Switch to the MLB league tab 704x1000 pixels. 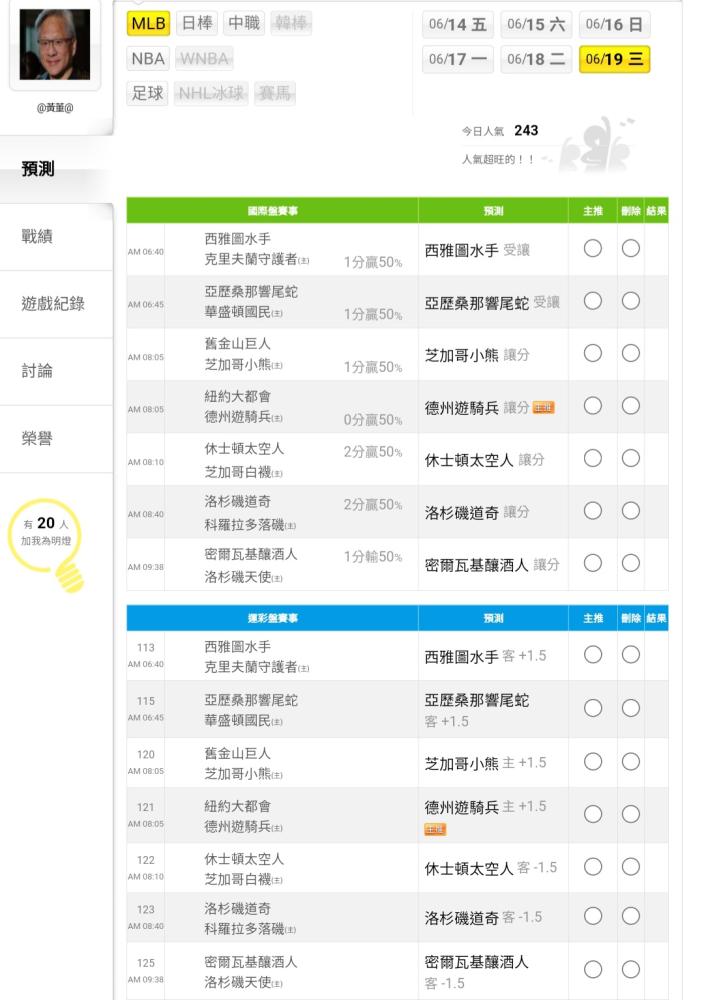148,24
